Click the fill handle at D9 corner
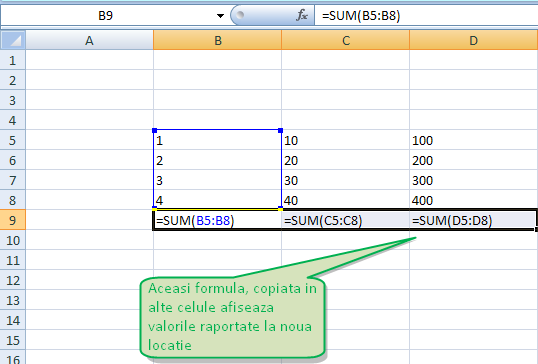The width and height of the screenshot is (538, 364). click(x=536, y=230)
